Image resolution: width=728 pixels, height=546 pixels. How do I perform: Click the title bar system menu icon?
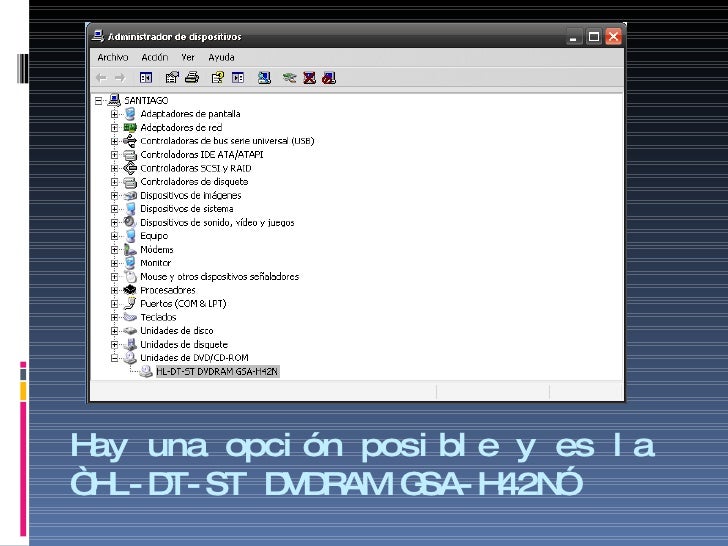tap(98, 36)
